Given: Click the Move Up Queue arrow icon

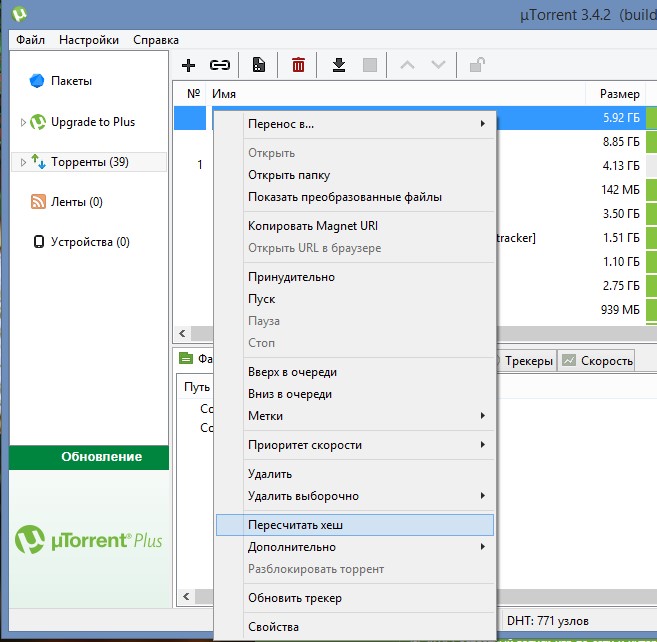Looking at the screenshot, I should pos(407,65).
